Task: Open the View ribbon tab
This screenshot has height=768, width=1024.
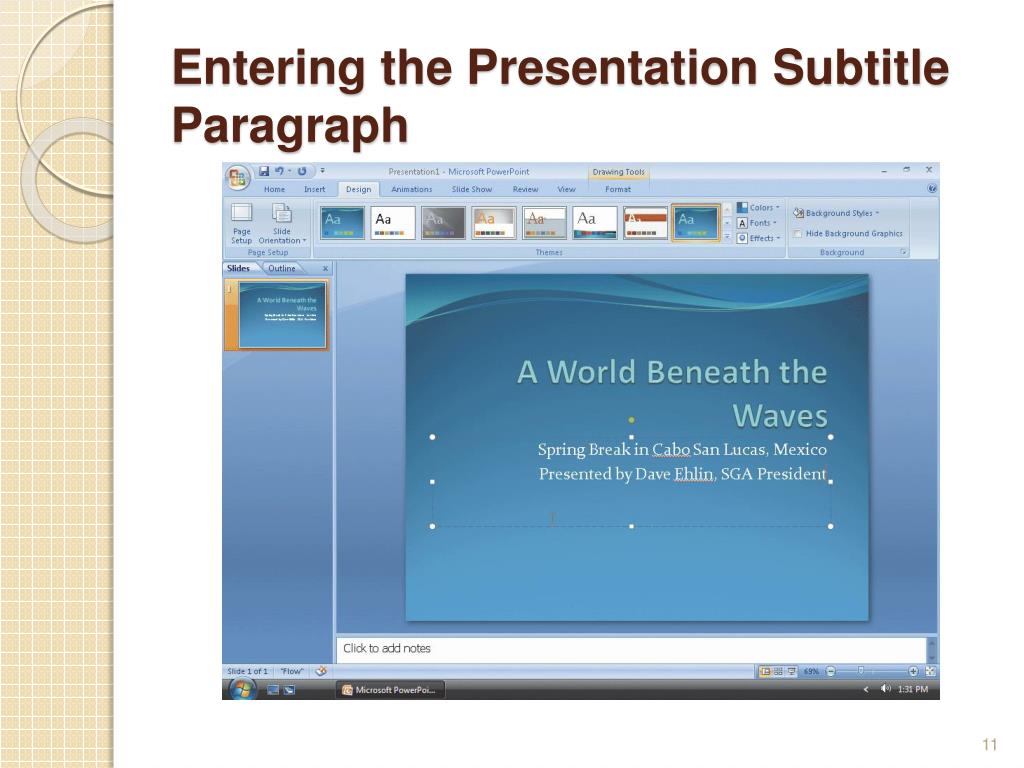Action: point(566,189)
